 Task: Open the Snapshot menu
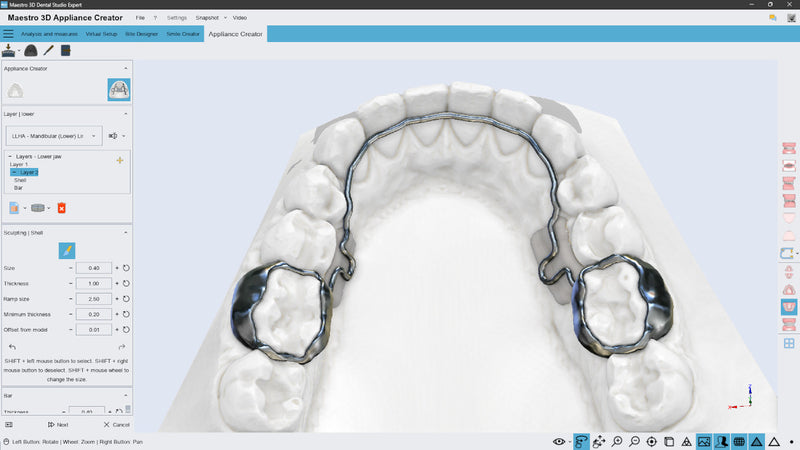[211, 18]
